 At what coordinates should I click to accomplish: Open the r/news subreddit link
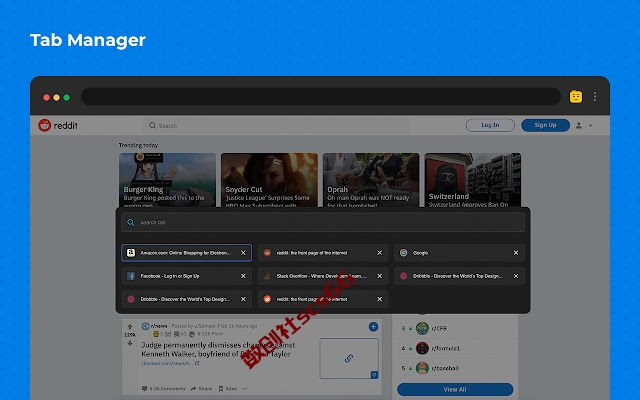(159, 326)
